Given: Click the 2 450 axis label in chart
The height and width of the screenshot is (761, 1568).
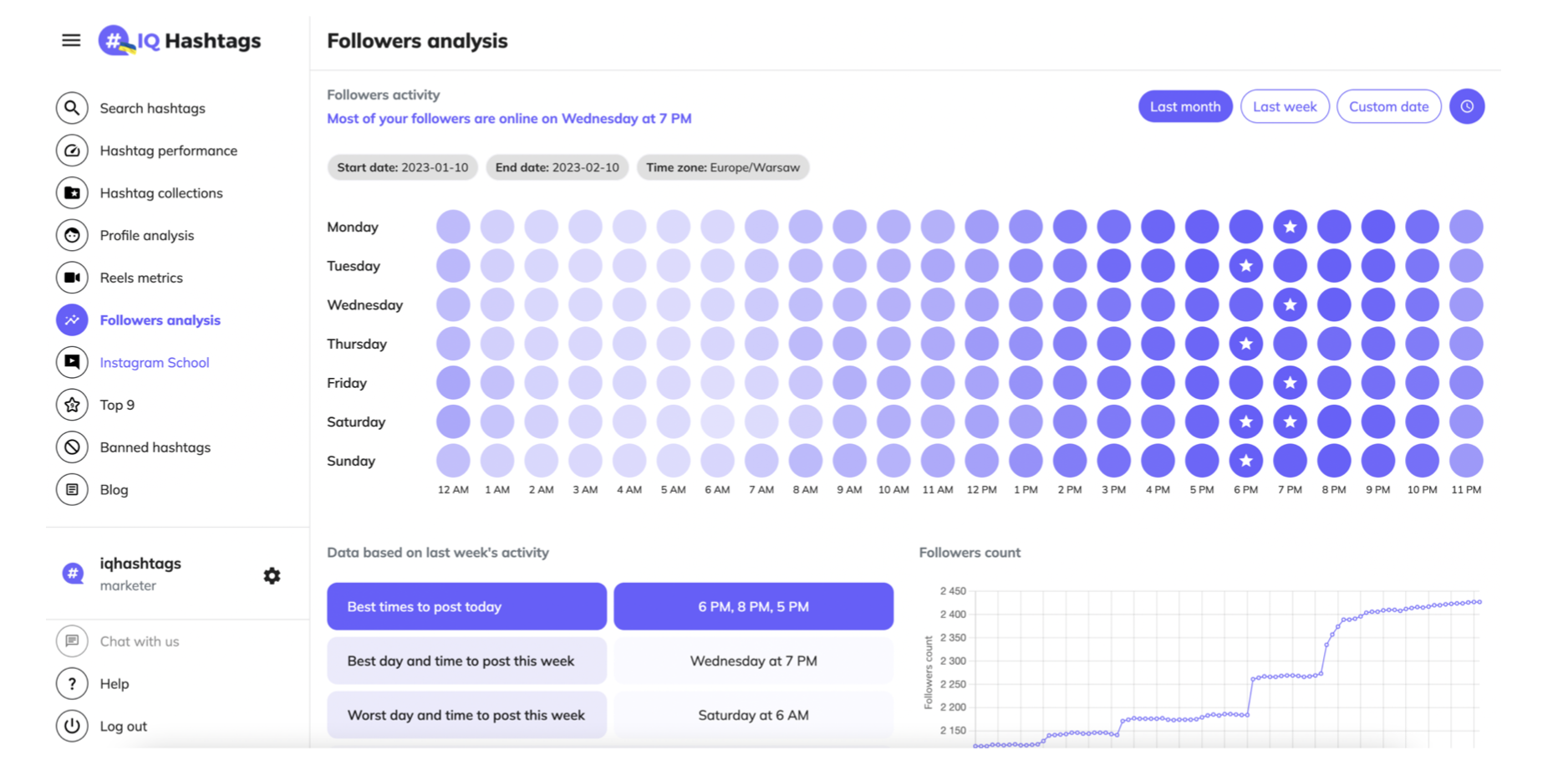Looking at the screenshot, I should pos(953,591).
